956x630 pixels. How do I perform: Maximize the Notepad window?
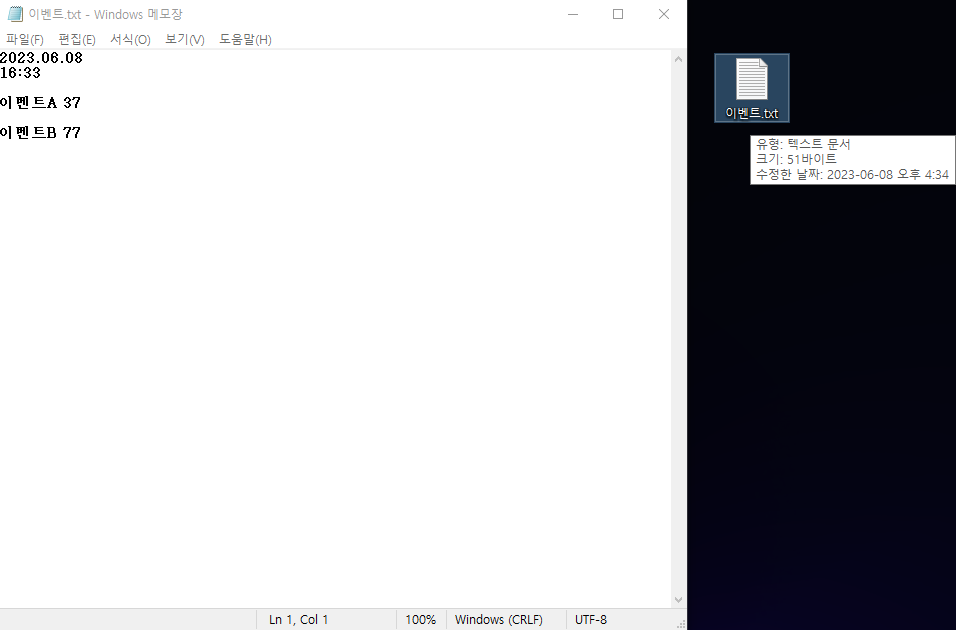coord(618,14)
